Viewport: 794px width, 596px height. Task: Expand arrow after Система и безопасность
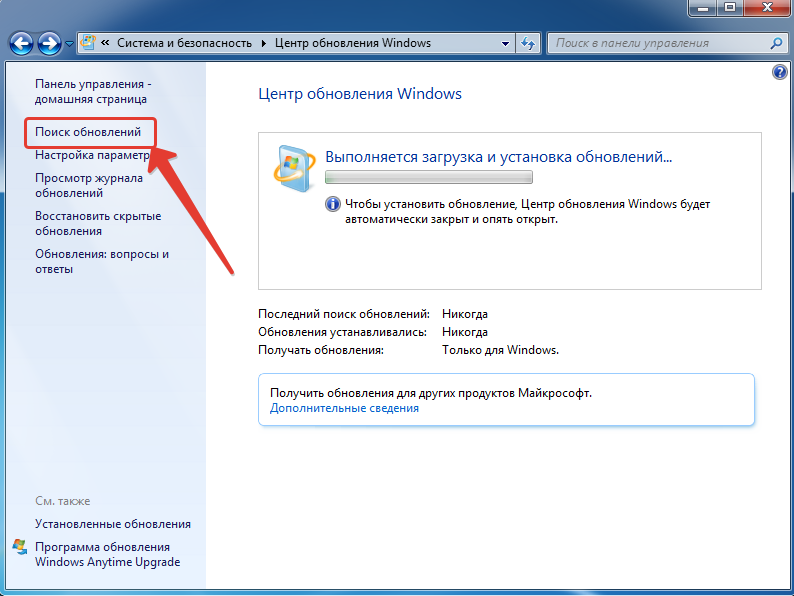tap(264, 44)
